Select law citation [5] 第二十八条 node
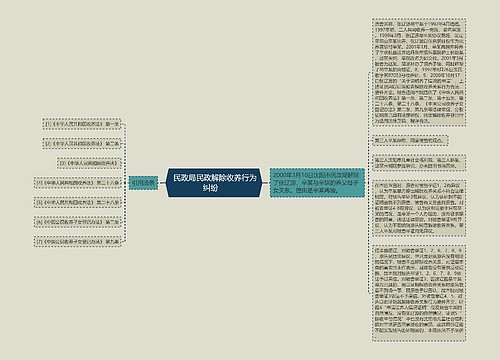This screenshot has width=500, height=360. [x=77, y=202]
